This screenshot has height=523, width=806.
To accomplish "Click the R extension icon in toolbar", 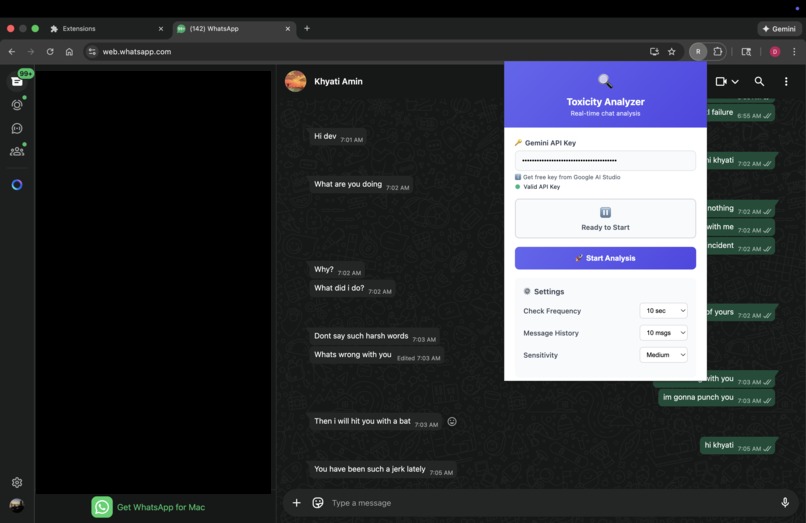I will point(698,51).
